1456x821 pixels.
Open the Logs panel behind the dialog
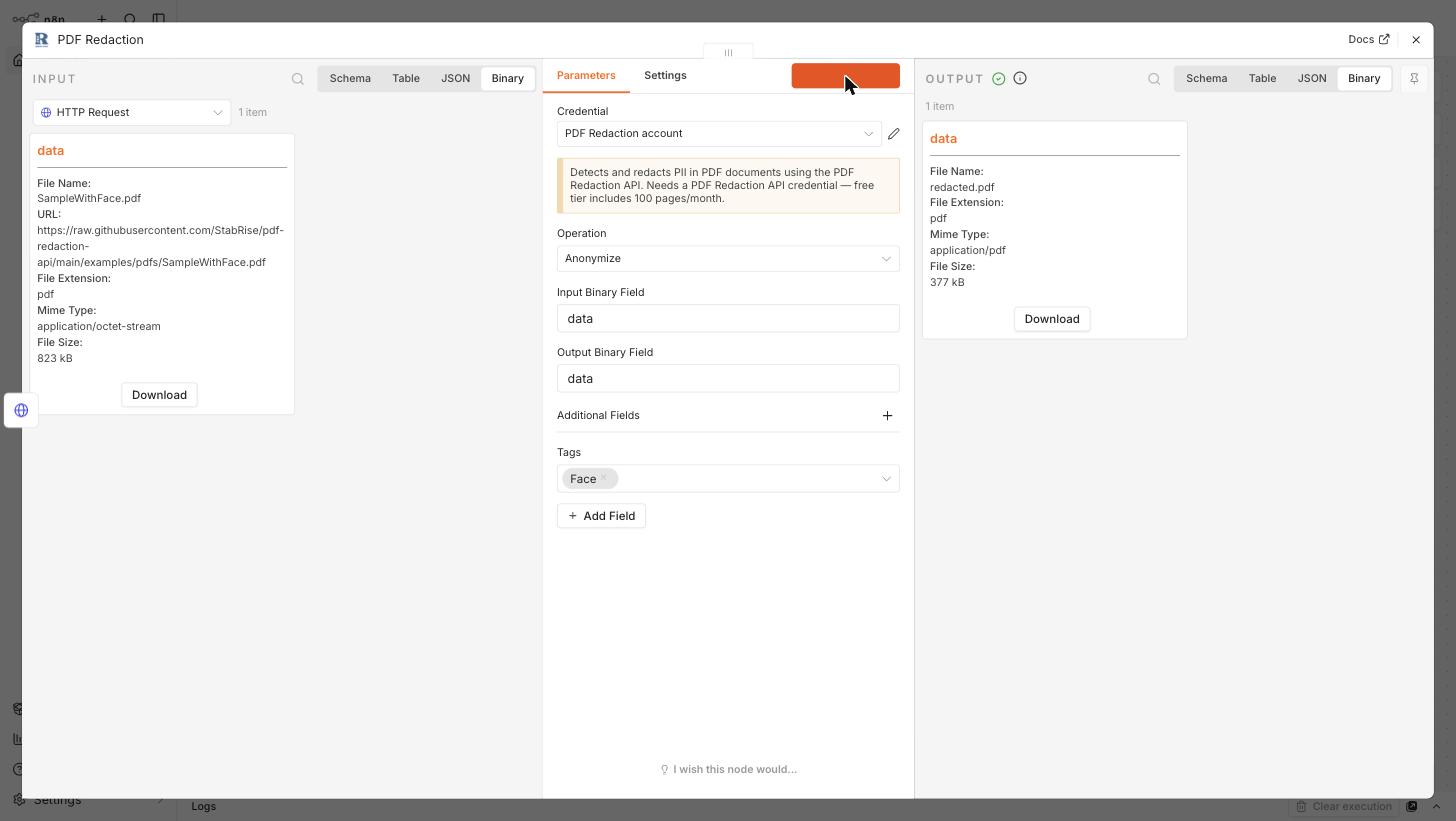(204, 807)
